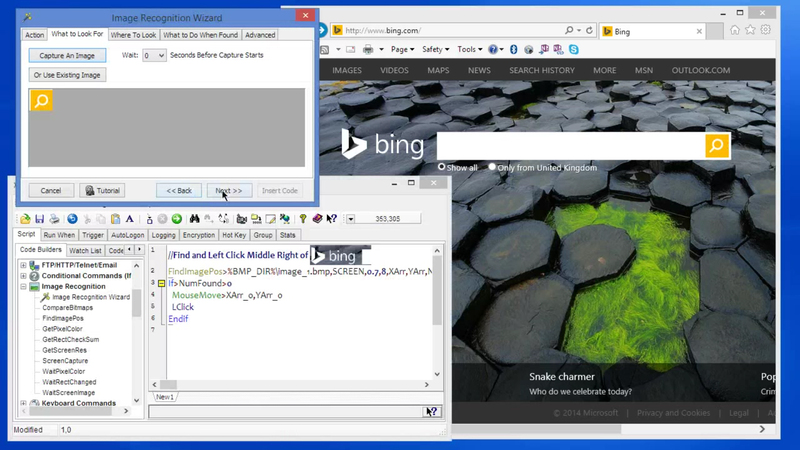Click the Tutorial button
This screenshot has height=450, width=800.
point(102,190)
